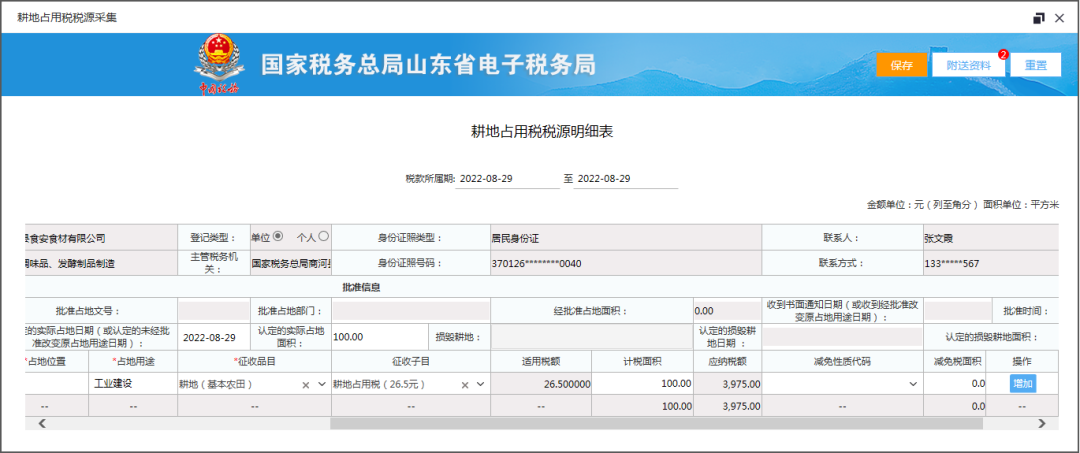Click the horizontal scrollbar thumb
This screenshot has width=1080, height=453.
tap(656, 423)
